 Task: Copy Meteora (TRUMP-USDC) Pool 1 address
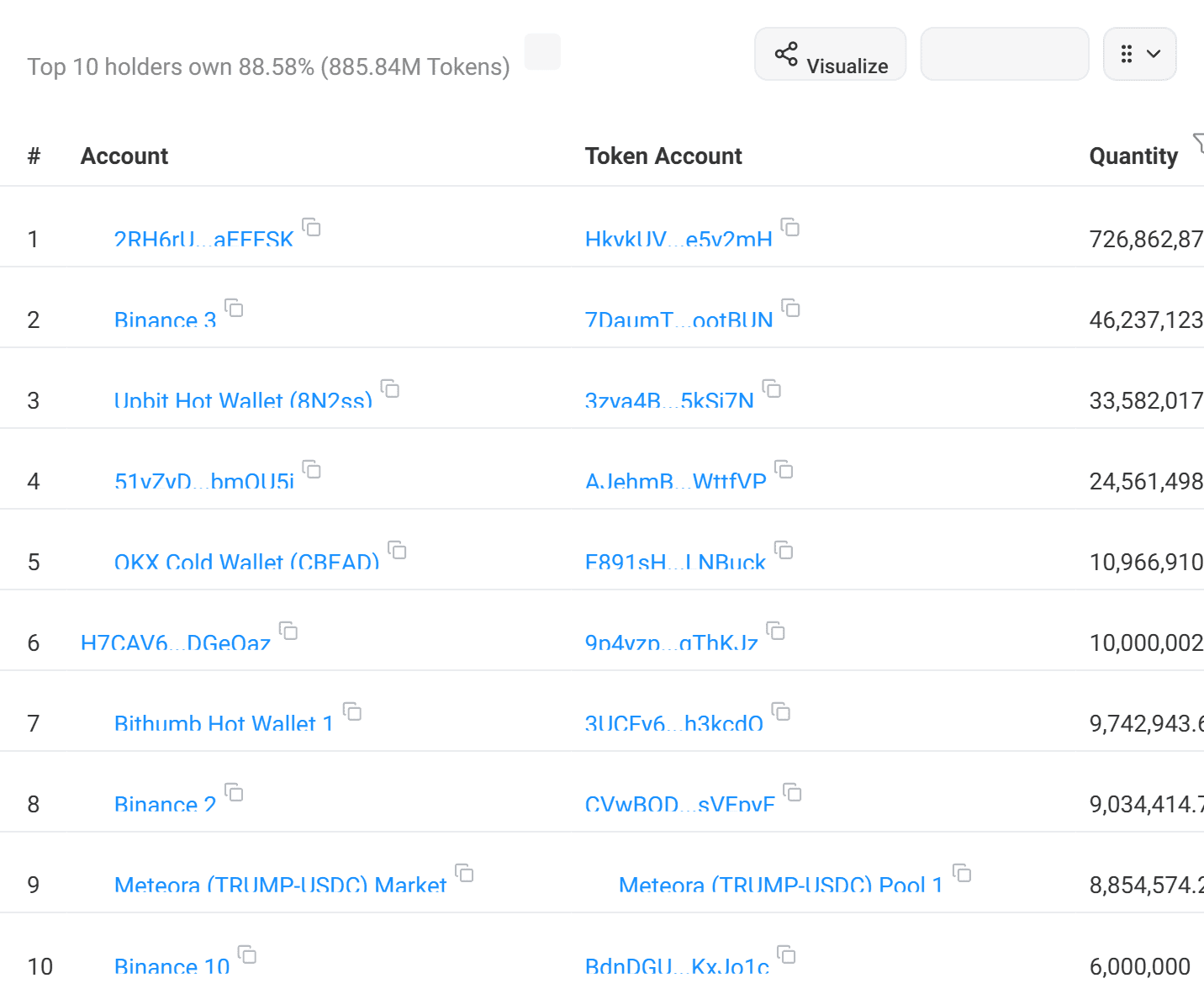963,873
